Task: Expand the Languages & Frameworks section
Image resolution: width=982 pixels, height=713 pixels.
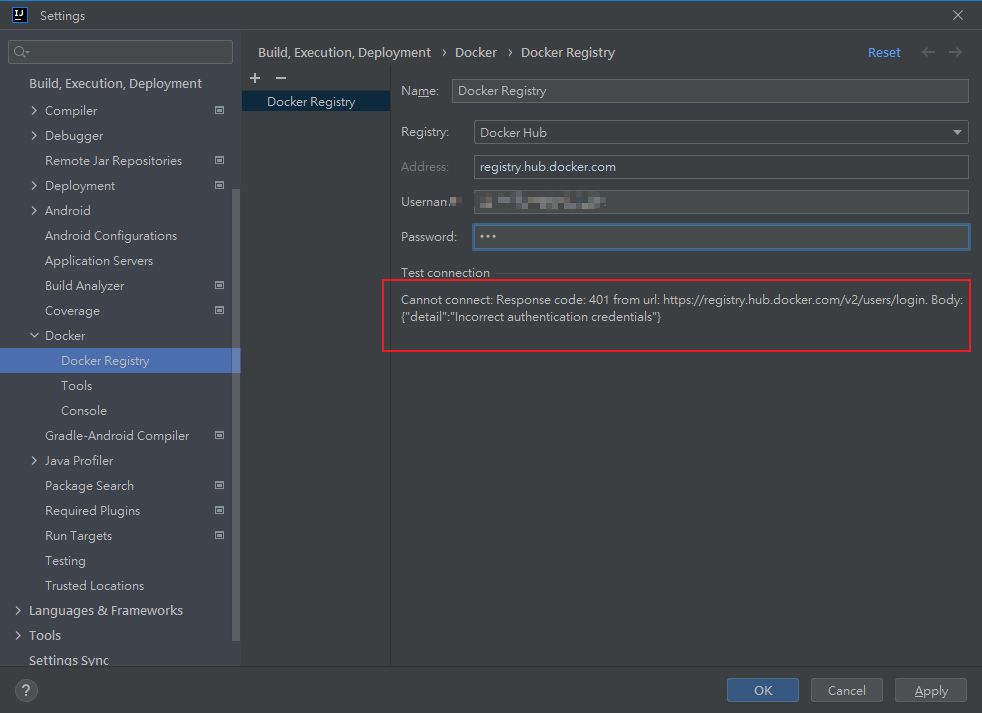Action: (18, 610)
